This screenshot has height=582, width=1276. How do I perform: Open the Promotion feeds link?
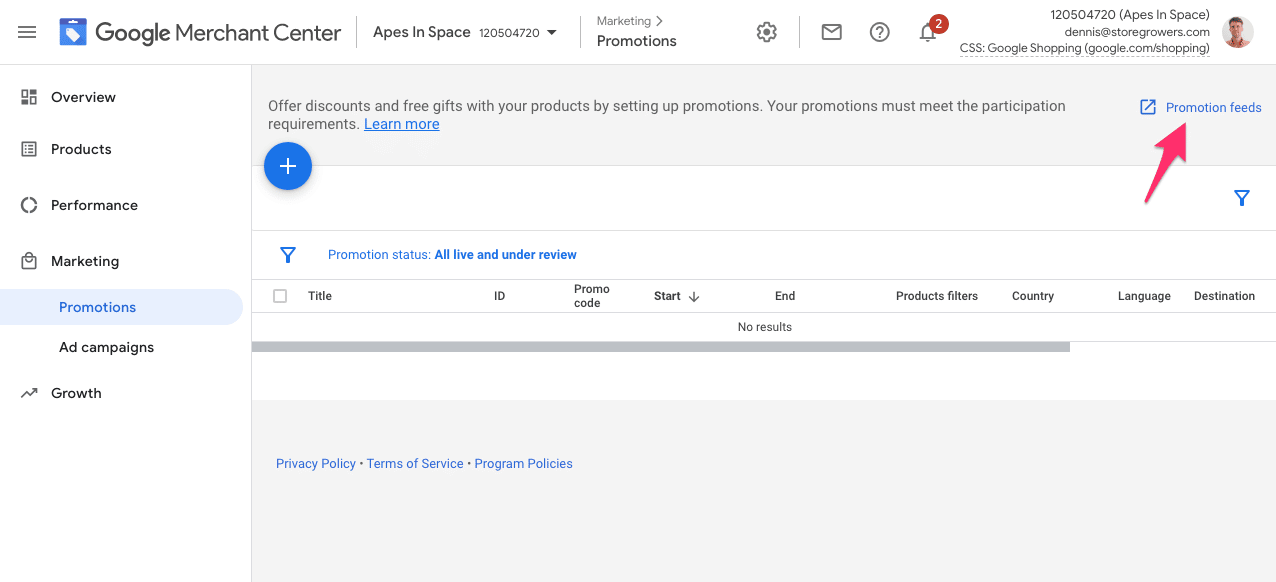1213,107
